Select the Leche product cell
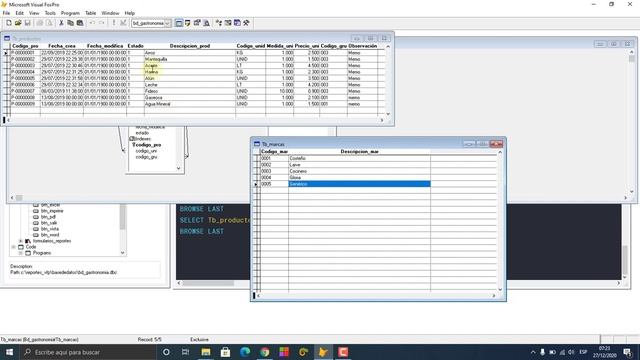 (189, 85)
